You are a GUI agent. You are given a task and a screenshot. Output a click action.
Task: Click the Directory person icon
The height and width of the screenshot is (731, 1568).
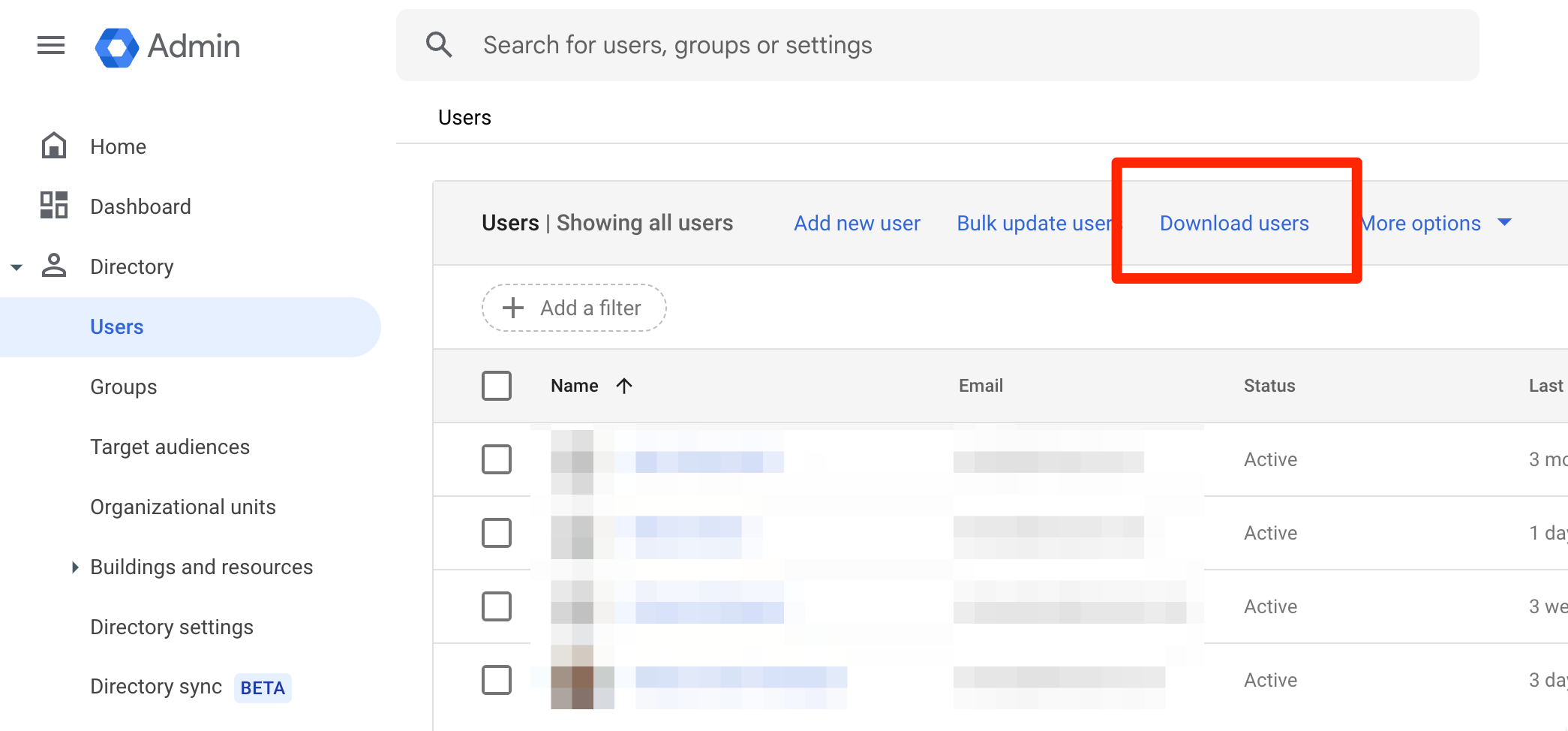click(x=54, y=266)
